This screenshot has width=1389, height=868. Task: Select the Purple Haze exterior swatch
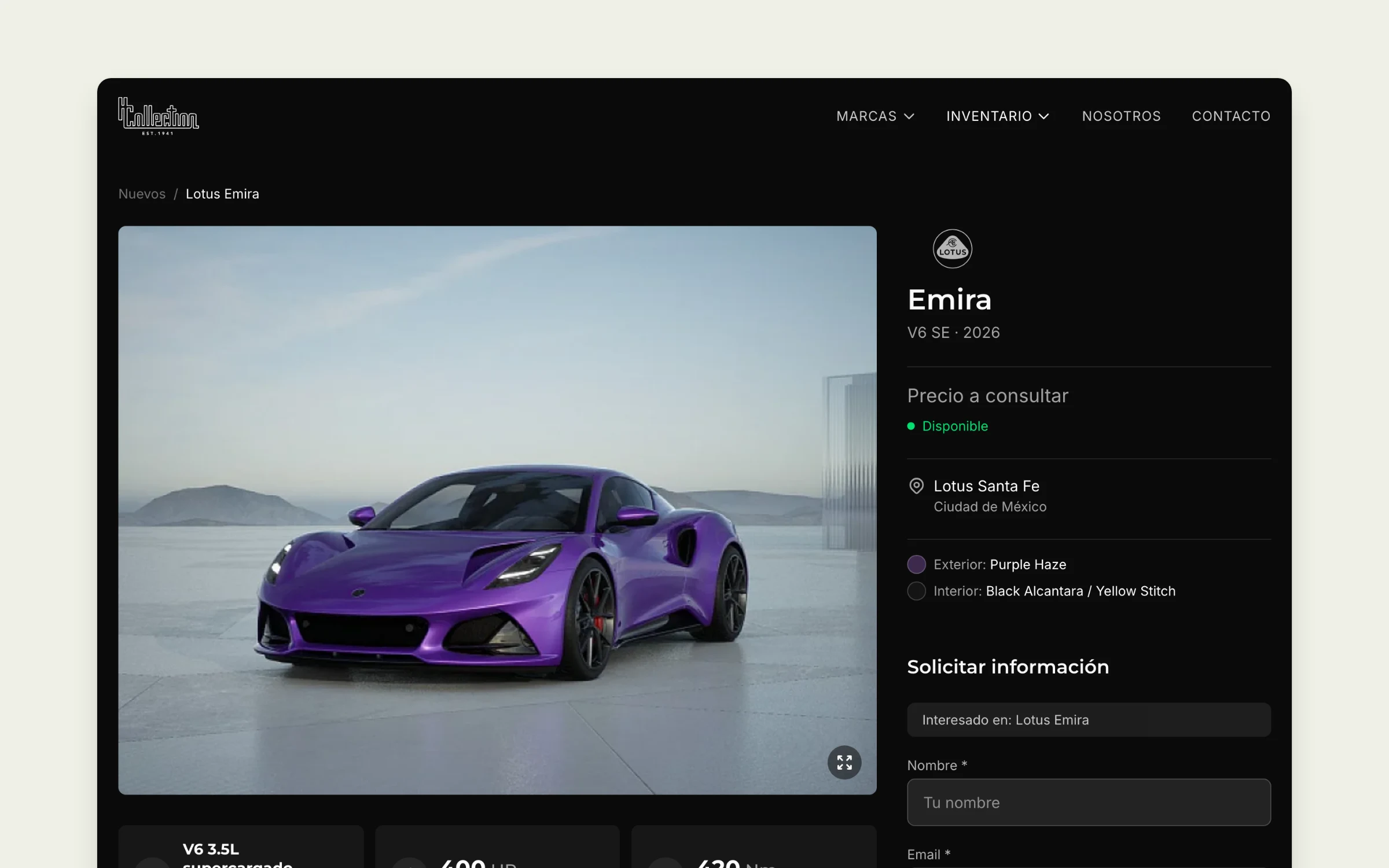tap(916, 564)
